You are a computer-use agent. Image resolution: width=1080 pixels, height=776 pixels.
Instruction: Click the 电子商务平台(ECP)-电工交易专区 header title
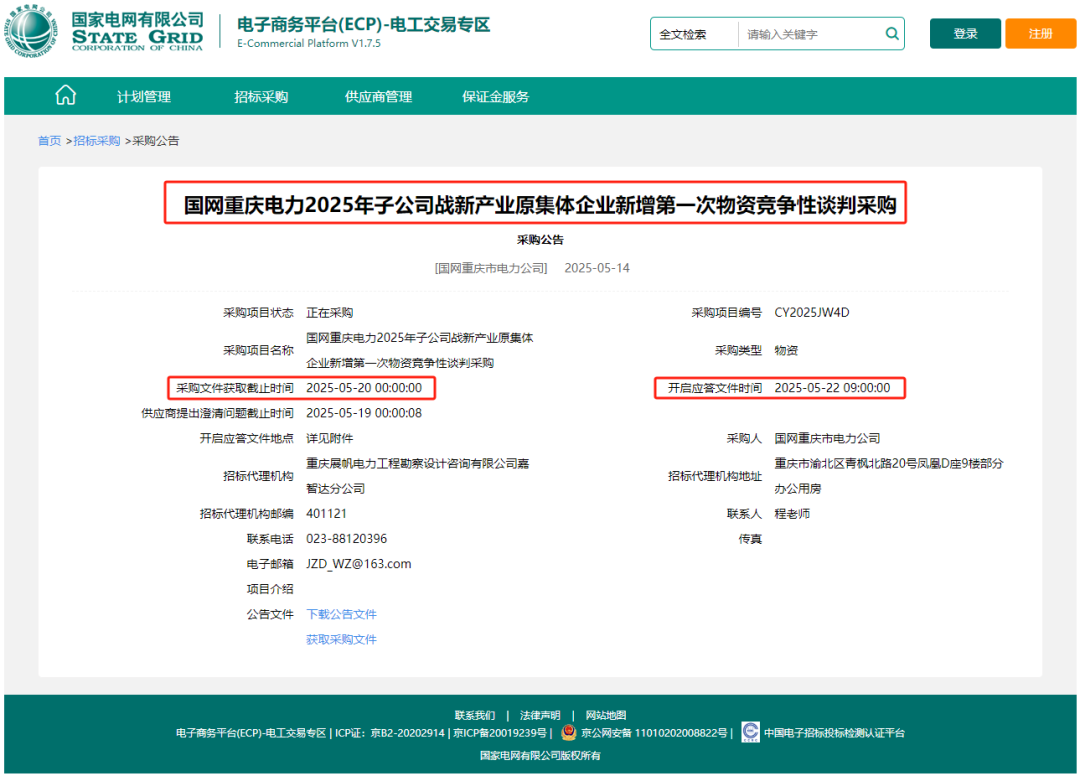tap(364, 25)
